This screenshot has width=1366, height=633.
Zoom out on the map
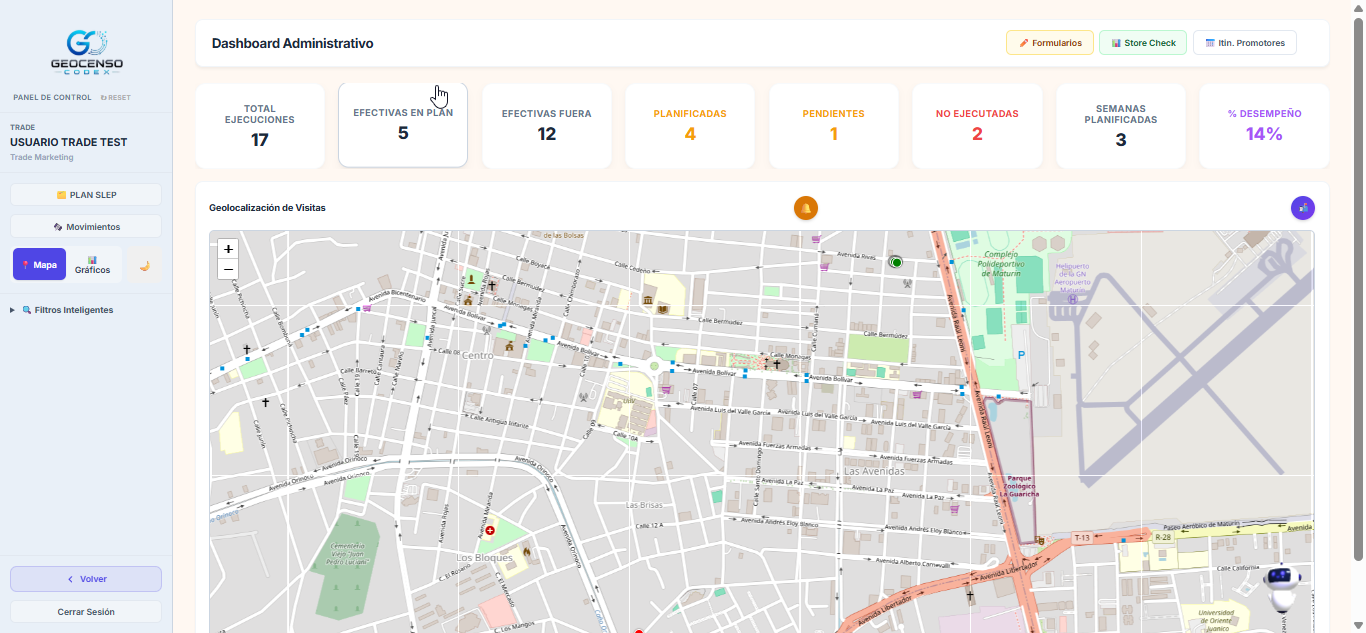pos(228,269)
